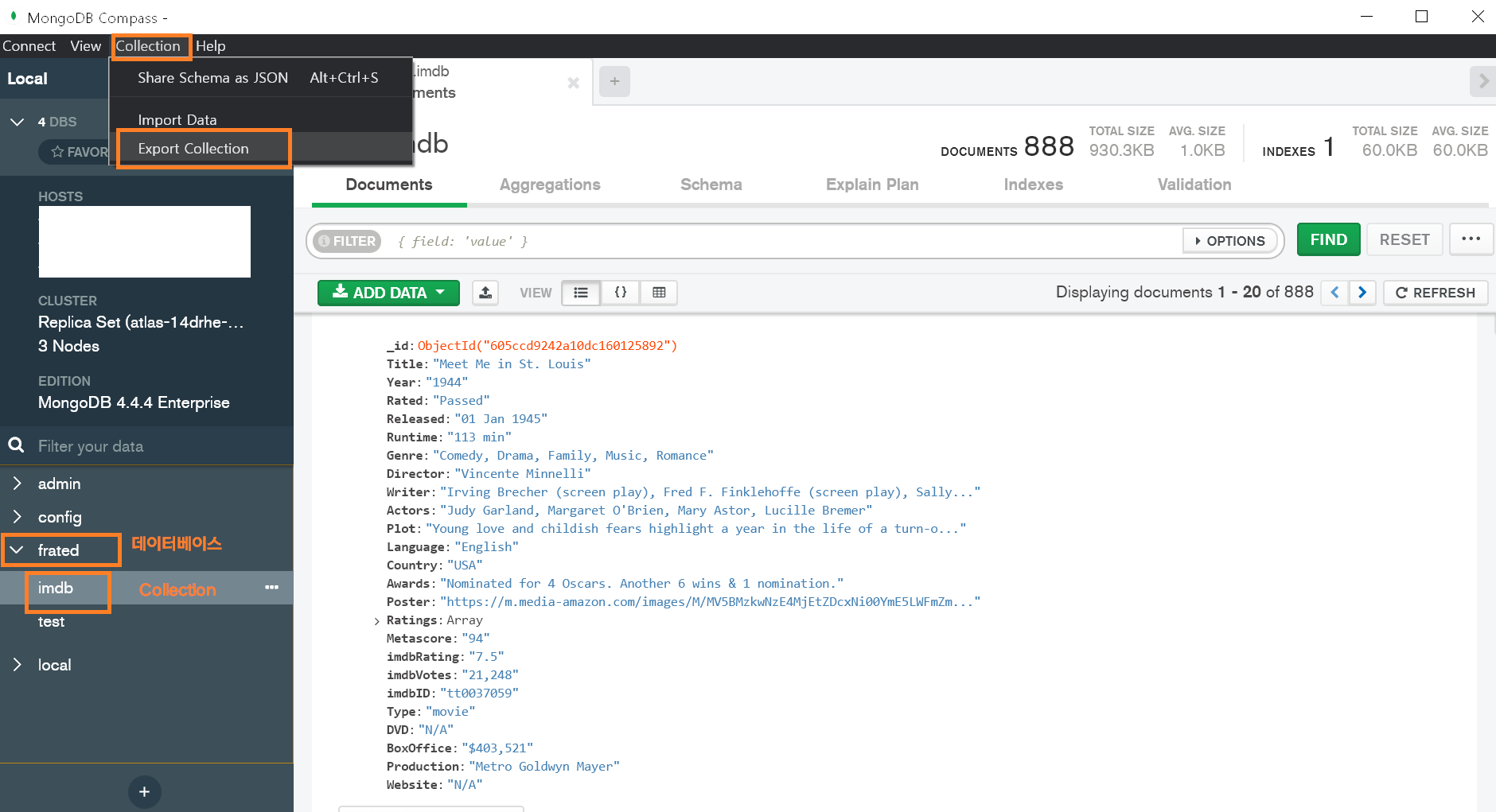Click the Year value "1944"

pos(446,383)
